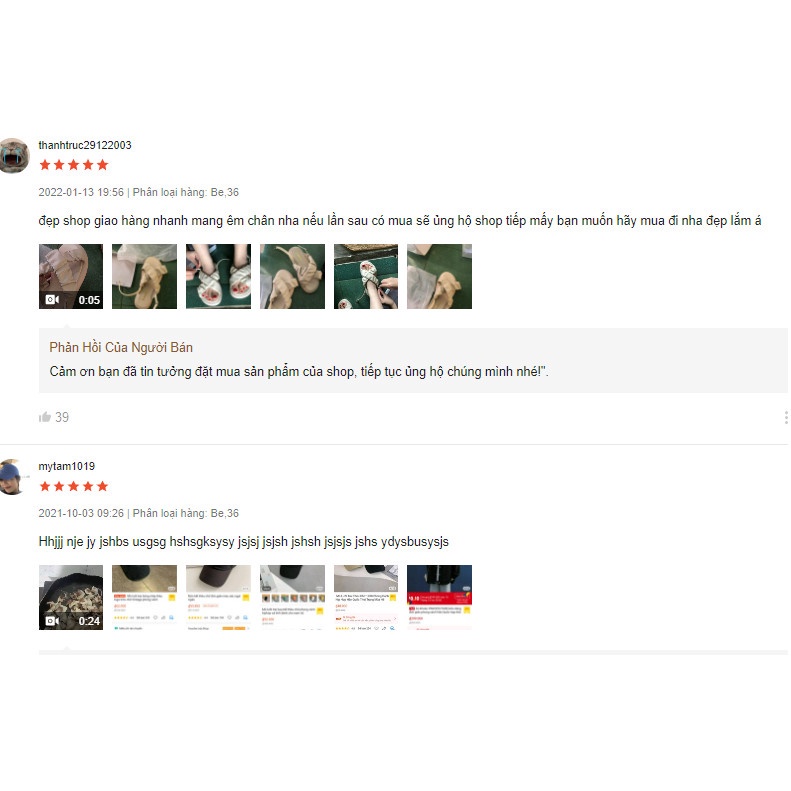Open thanhtruc29122003's avatar picture
The image size is (791, 791).
click(14, 156)
